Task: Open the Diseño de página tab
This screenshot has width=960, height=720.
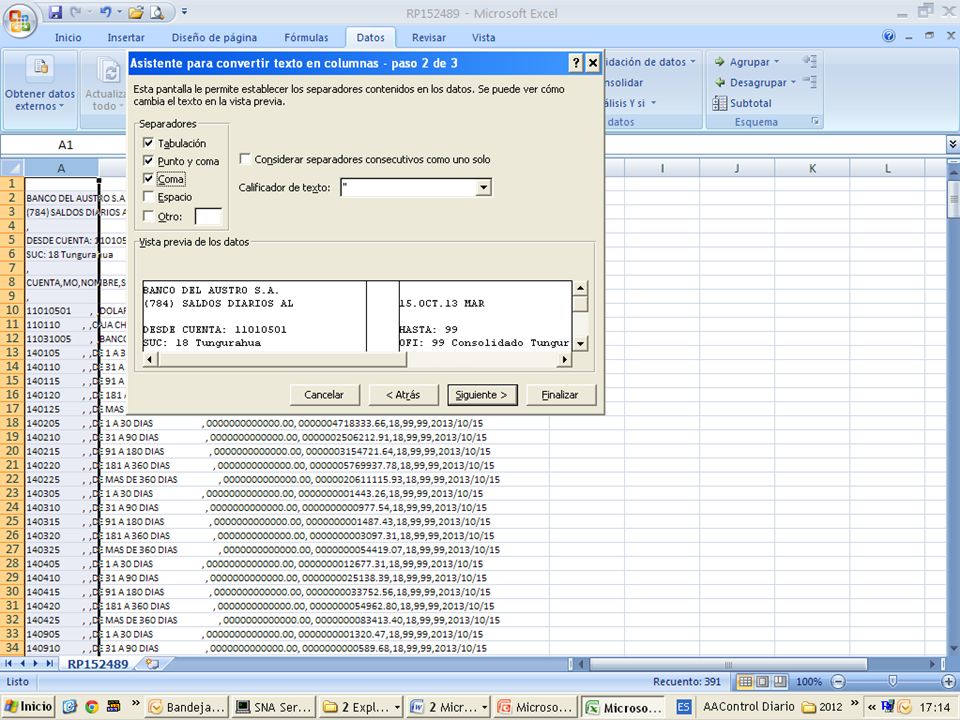Action: tap(214, 37)
